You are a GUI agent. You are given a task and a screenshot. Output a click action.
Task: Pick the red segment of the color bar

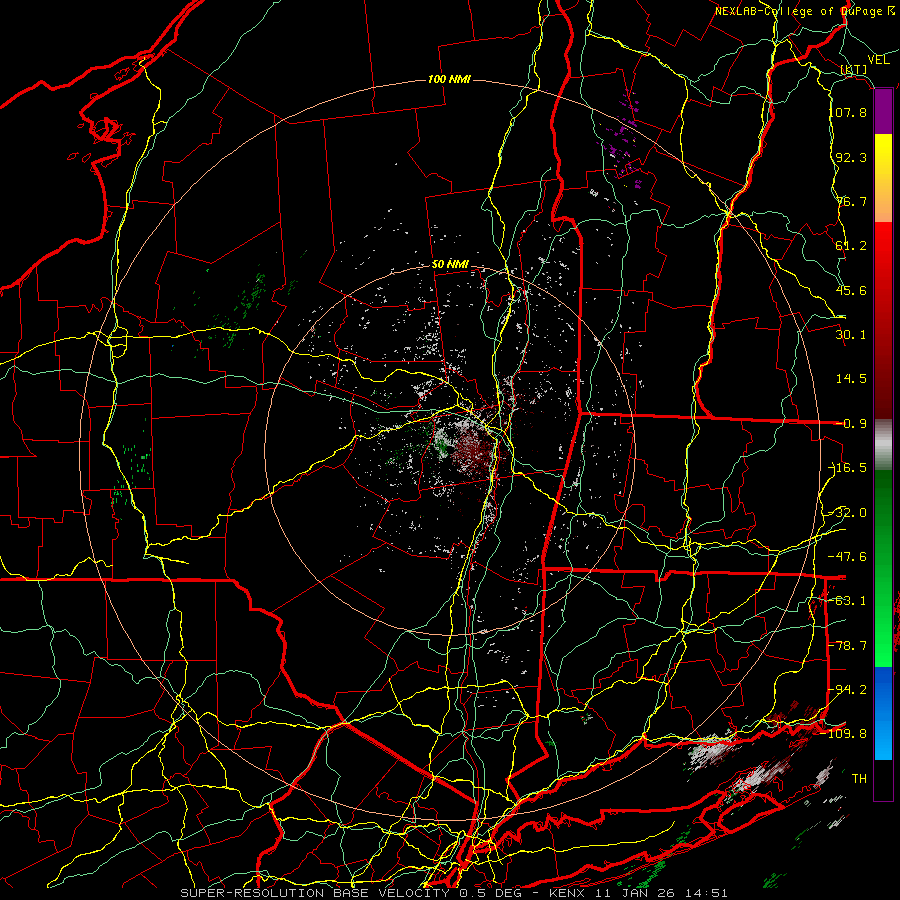pyautogui.click(x=883, y=320)
